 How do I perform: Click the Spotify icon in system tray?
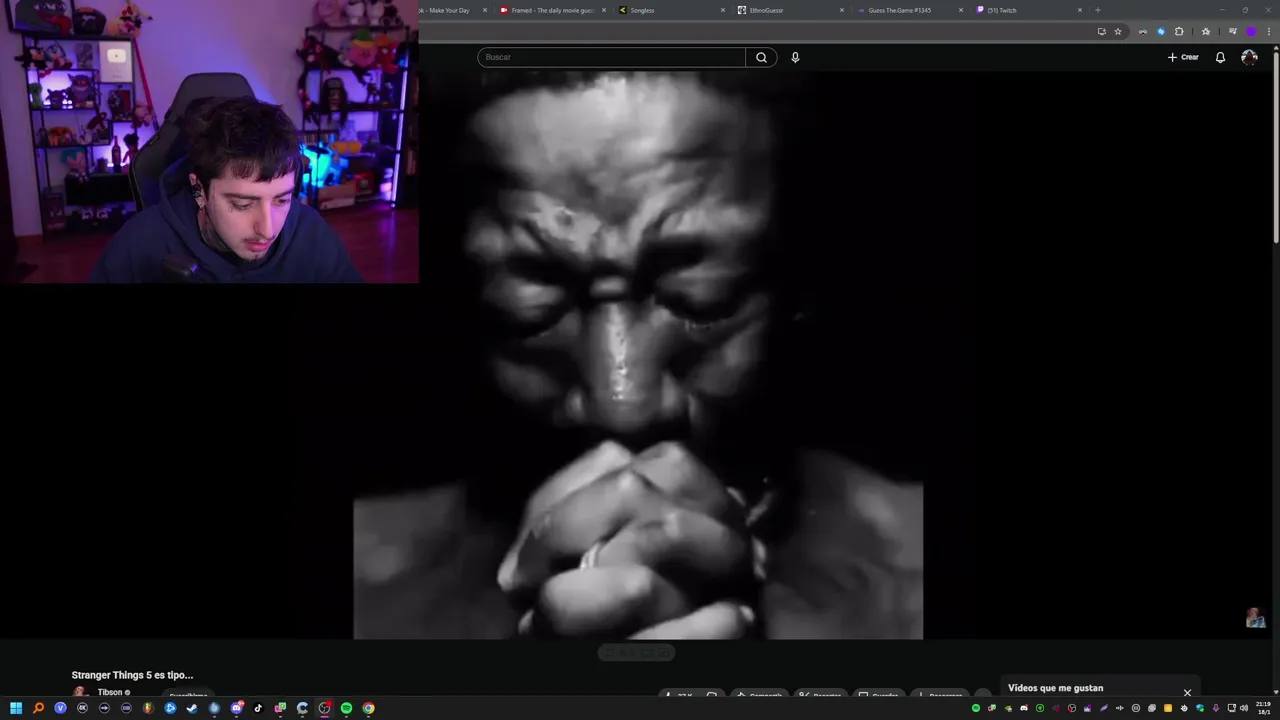tap(976, 708)
